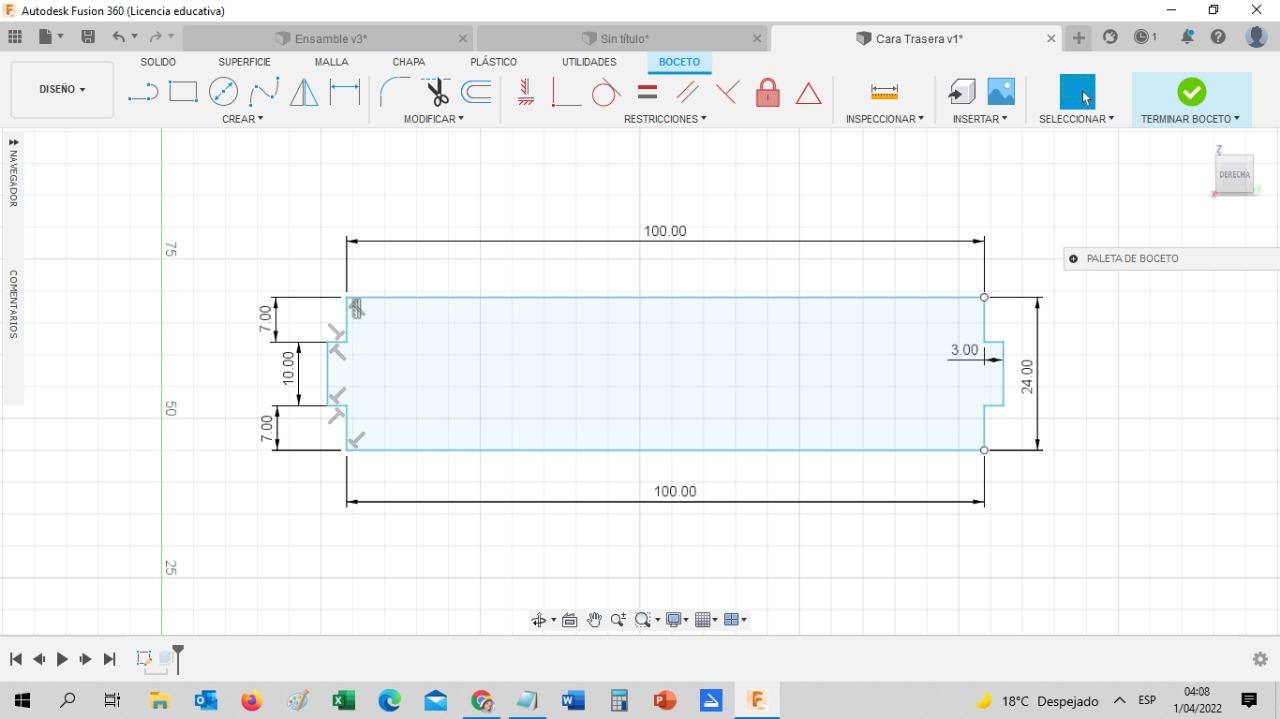Click the Terminar Boceto green checkmark
This screenshot has width=1280, height=719.
(1191, 92)
